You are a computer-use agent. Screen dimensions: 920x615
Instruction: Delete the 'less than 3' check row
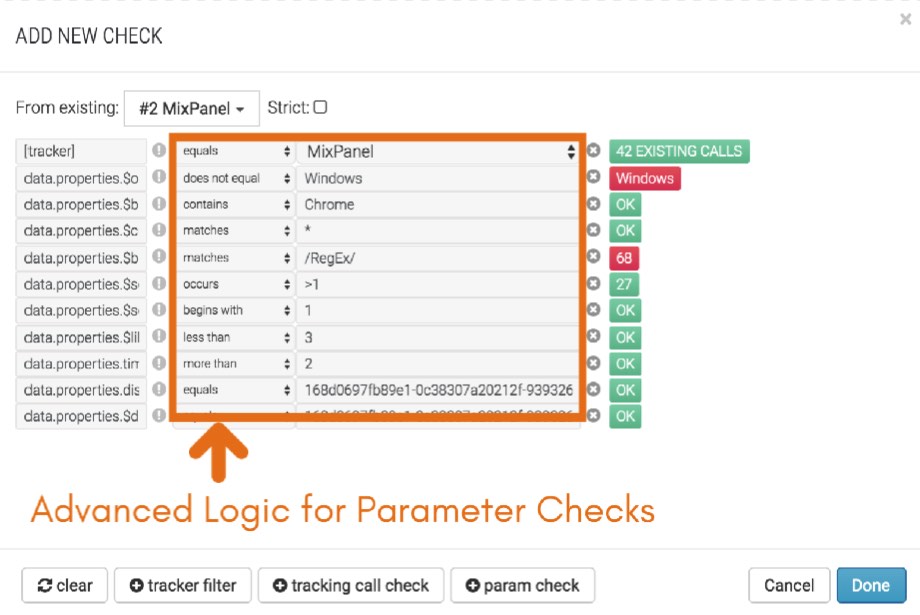point(594,336)
